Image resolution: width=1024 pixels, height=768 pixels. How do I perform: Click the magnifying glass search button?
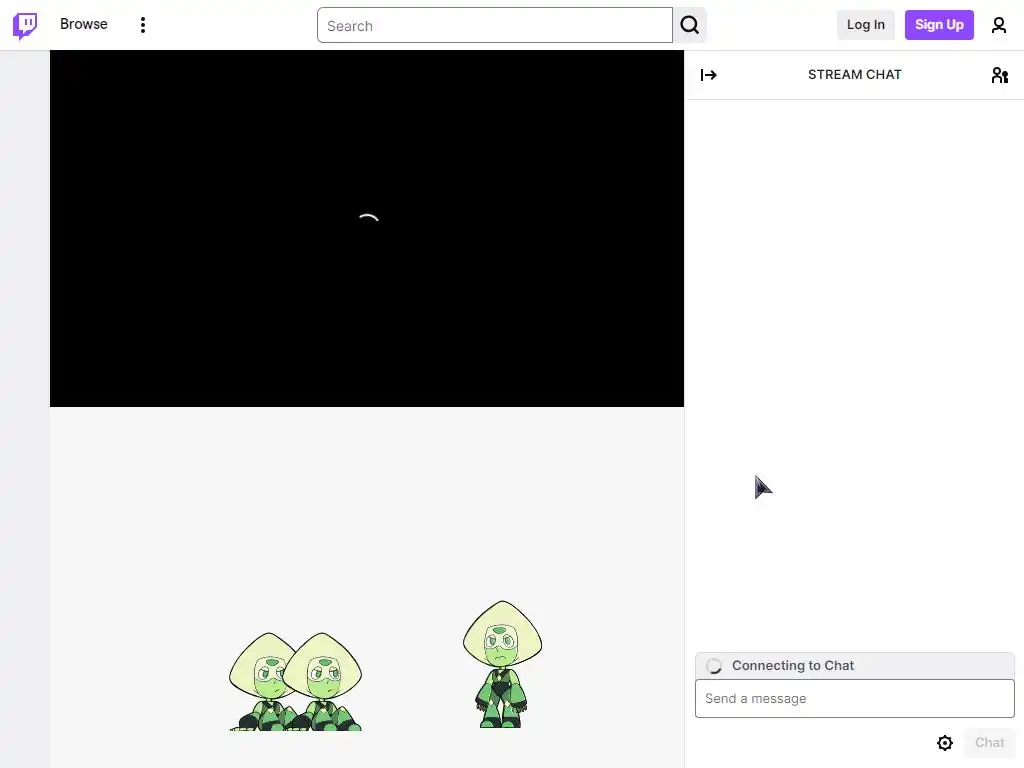click(x=690, y=25)
